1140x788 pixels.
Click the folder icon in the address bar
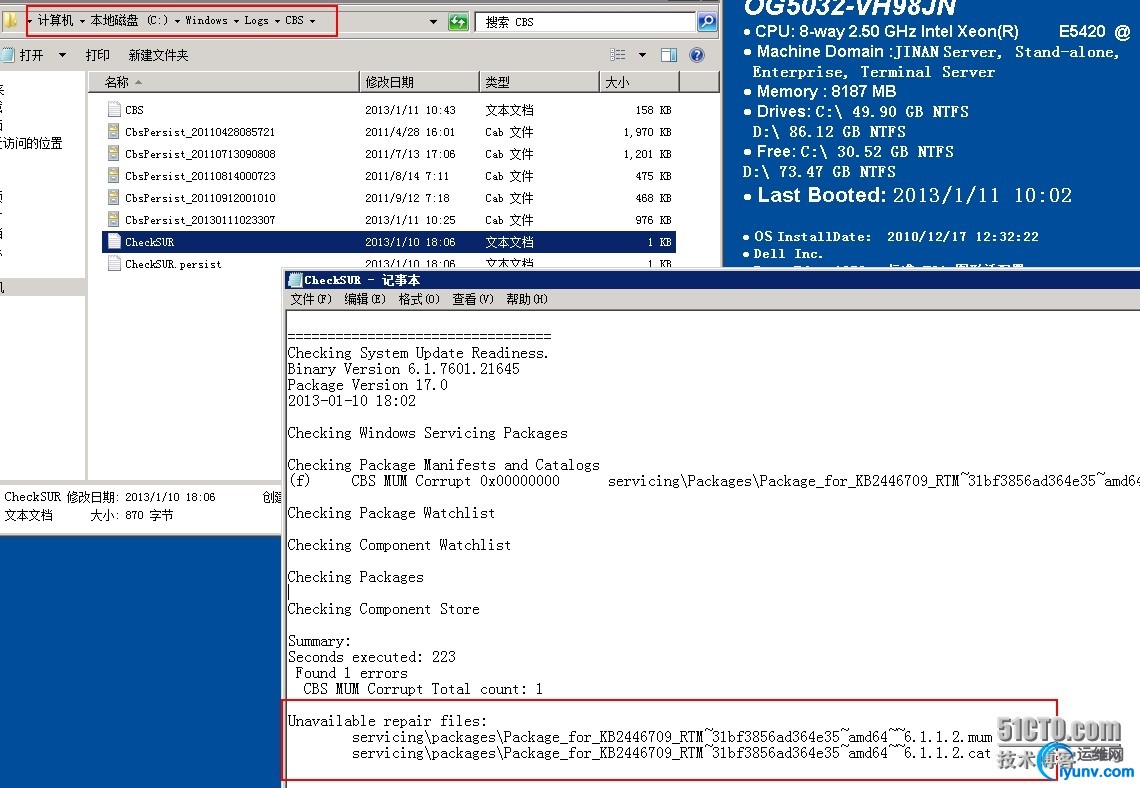coord(10,20)
